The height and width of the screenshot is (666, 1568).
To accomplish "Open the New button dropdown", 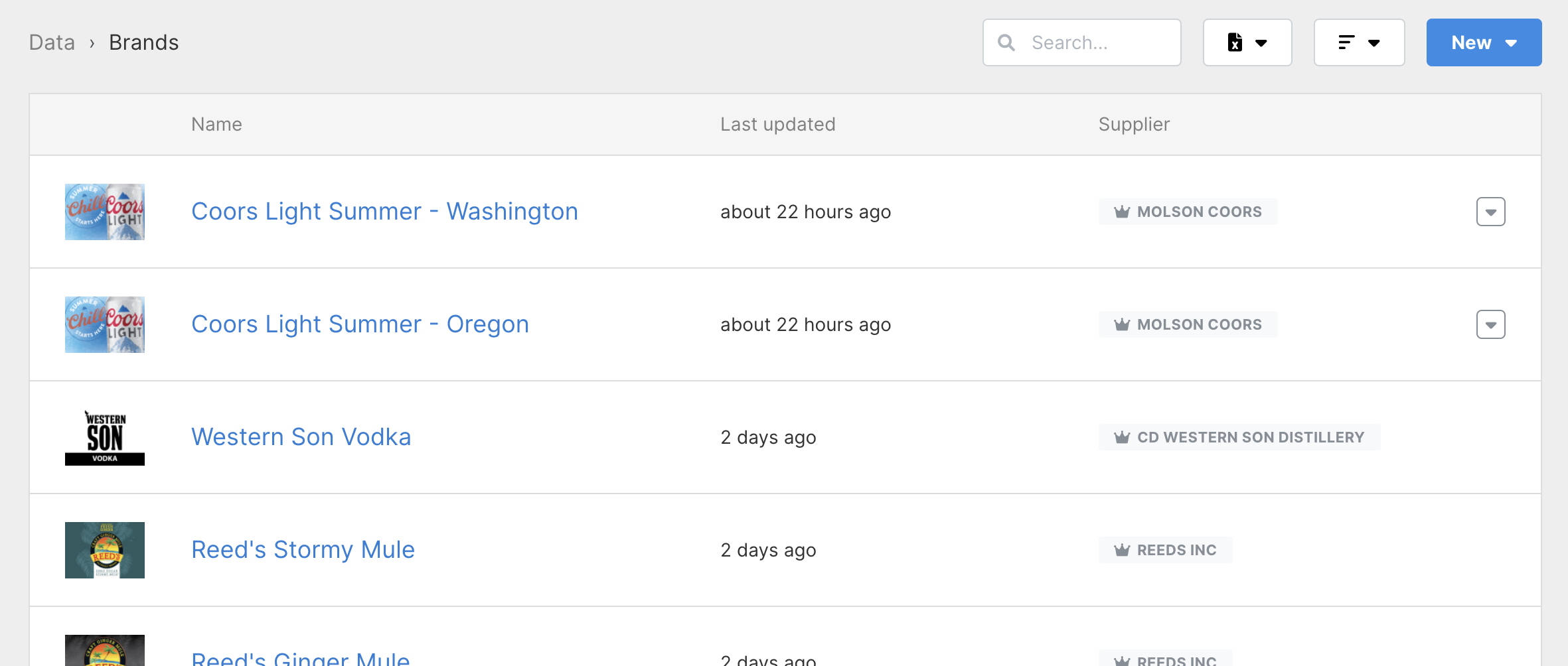I will point(1484,42).
